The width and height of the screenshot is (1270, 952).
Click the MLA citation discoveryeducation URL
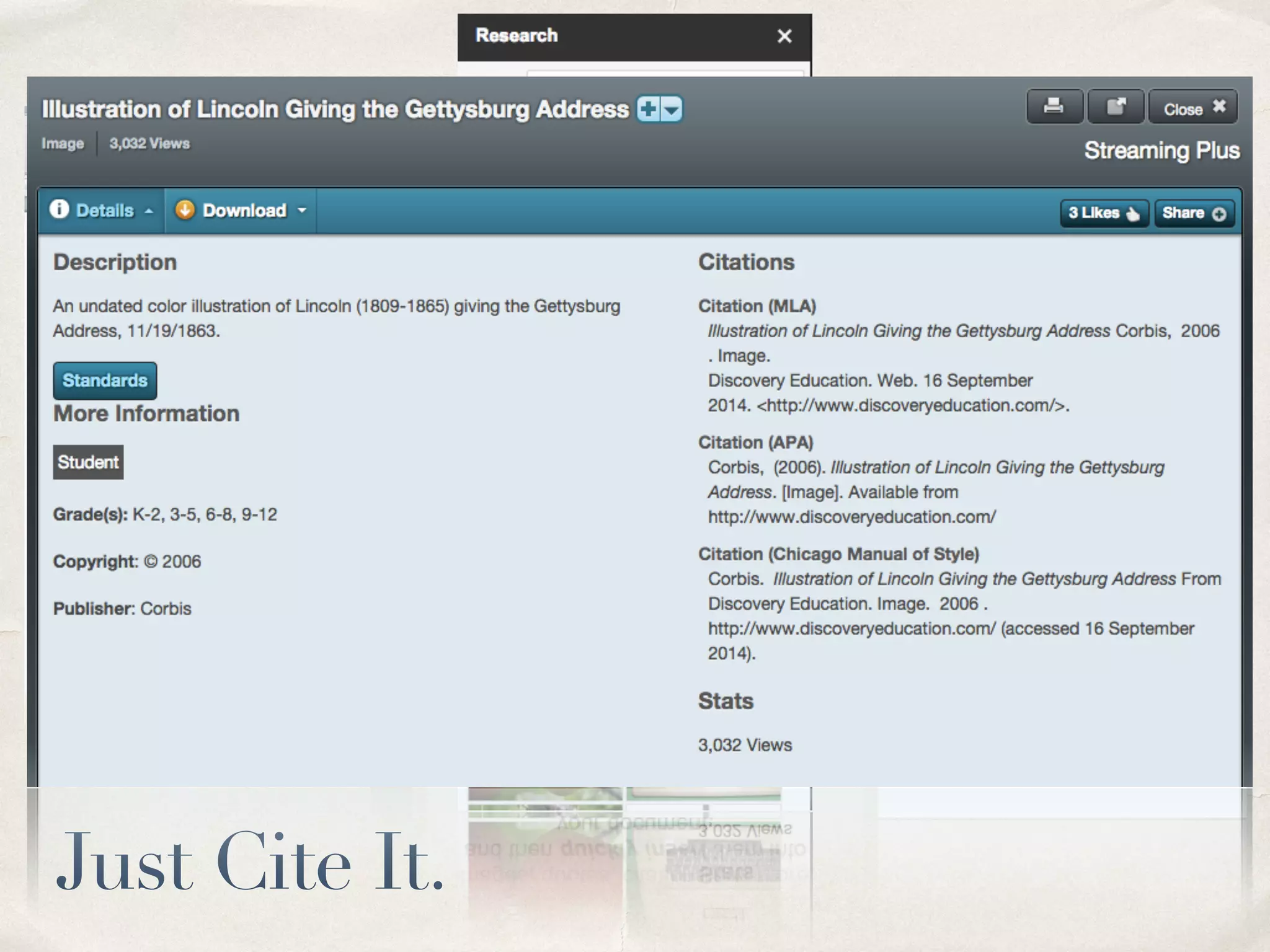tap(912, 405)
